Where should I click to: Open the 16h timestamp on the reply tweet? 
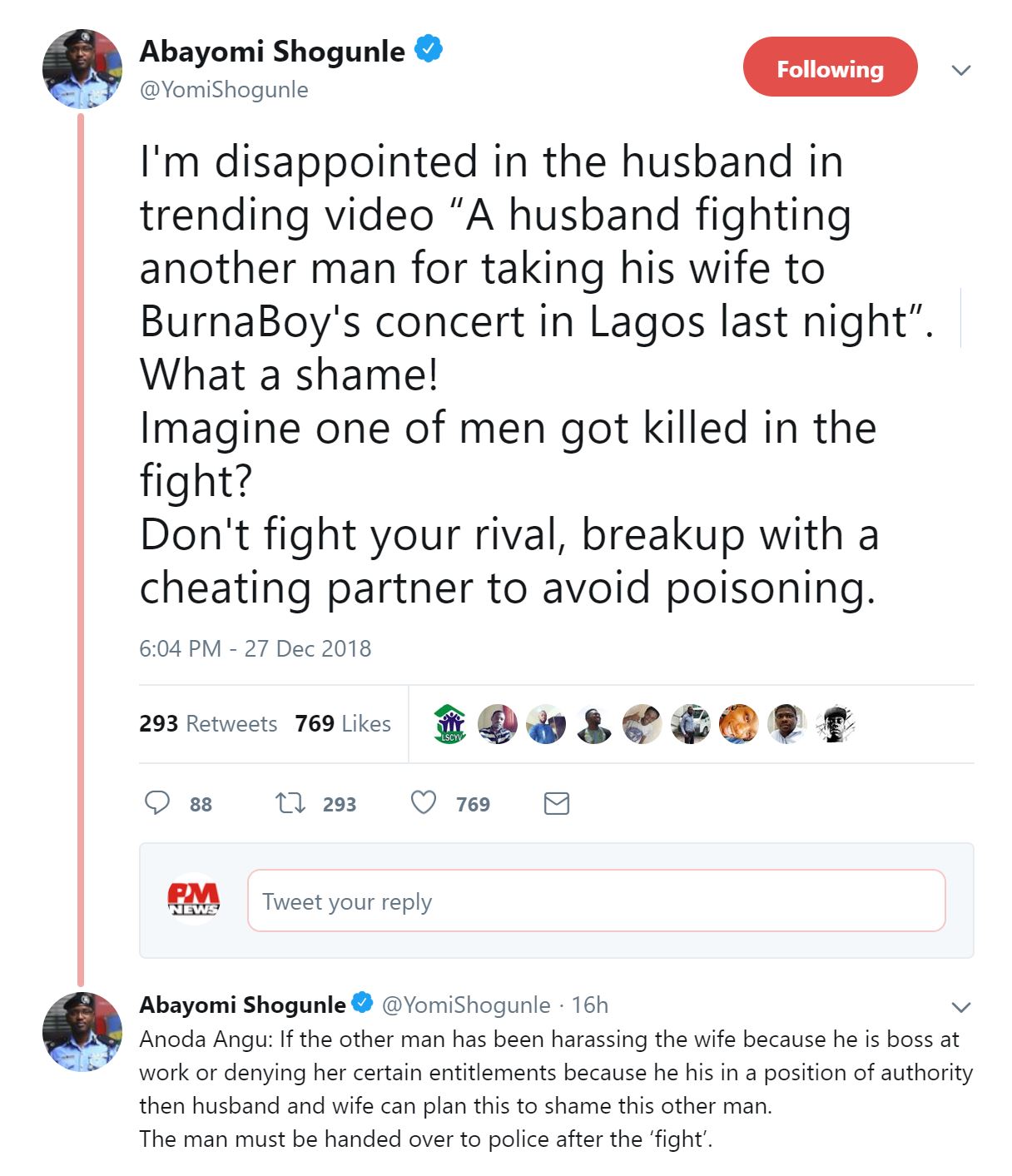pos(590,1005)
